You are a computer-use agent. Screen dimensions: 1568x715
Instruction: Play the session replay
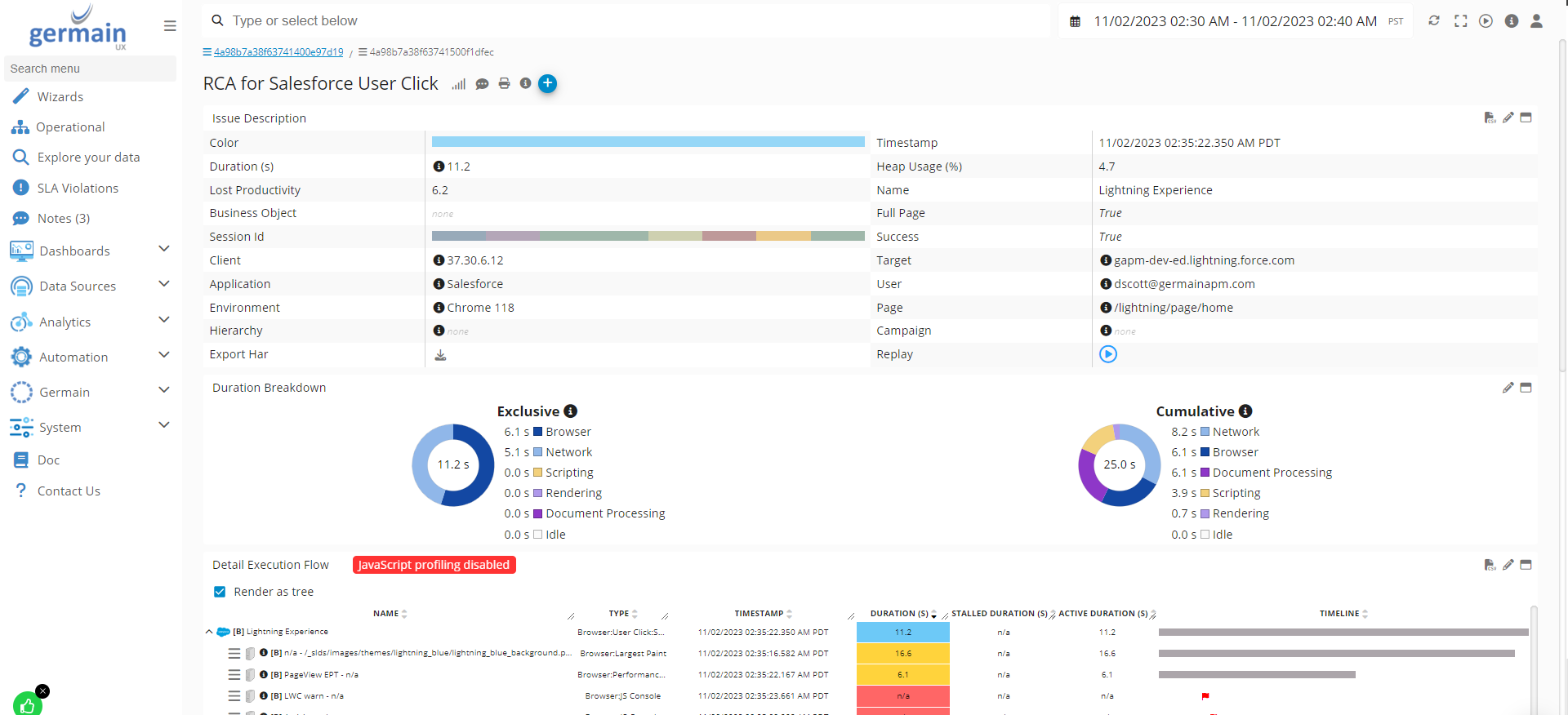tap(1107, 354)
